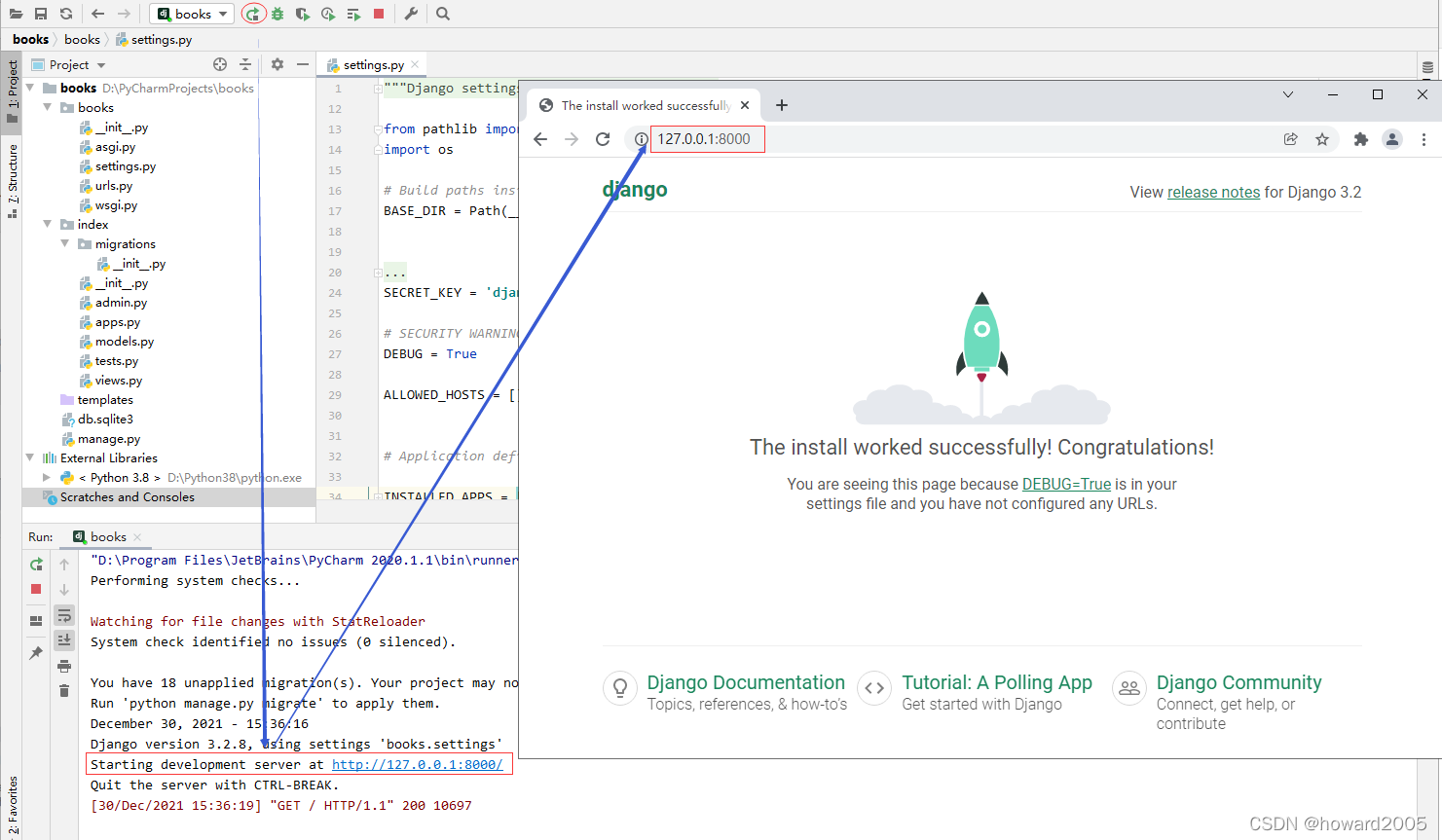Click Run with Coverage icon
The image size is (1442, 840).
(x=303, y=14)
